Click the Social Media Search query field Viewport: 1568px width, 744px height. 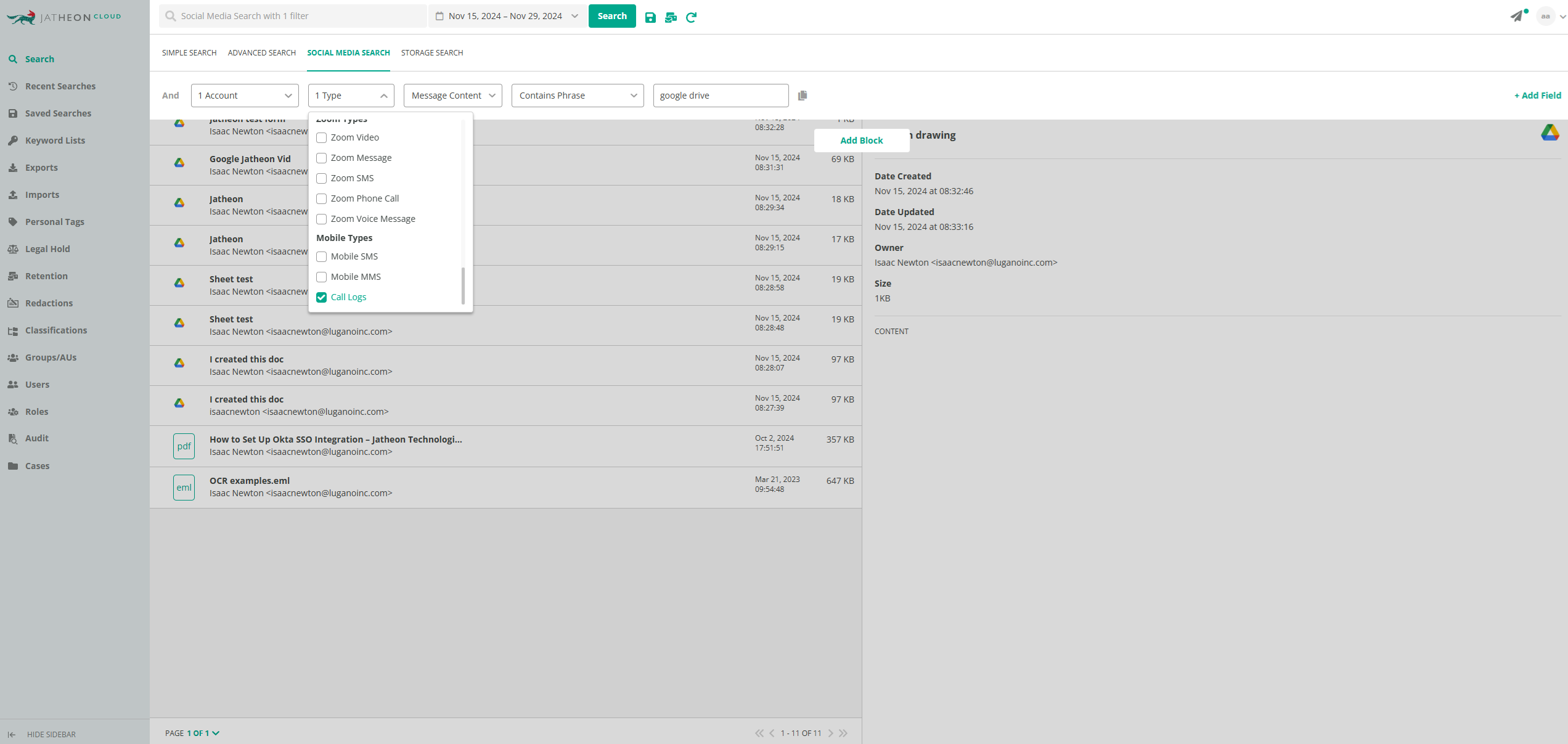(293, 16)
